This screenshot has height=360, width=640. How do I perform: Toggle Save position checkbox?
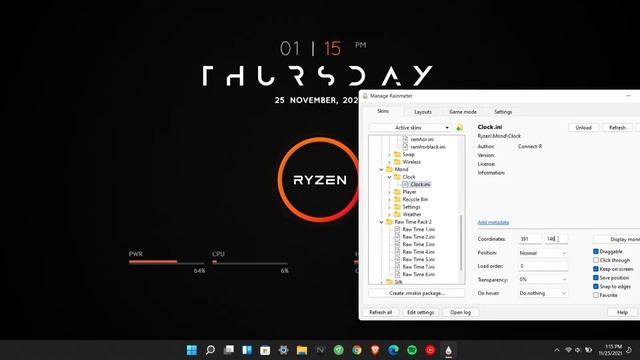[x=596, y=278]
